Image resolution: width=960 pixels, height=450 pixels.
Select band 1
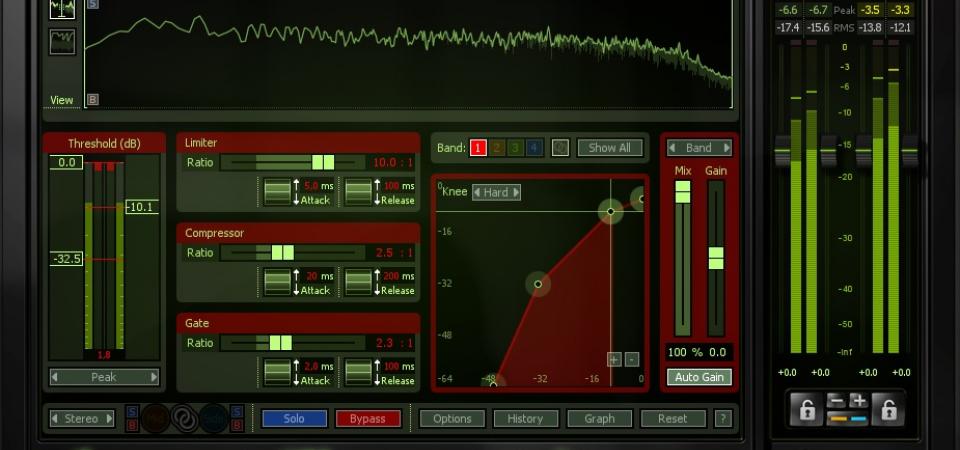(478, 148)
